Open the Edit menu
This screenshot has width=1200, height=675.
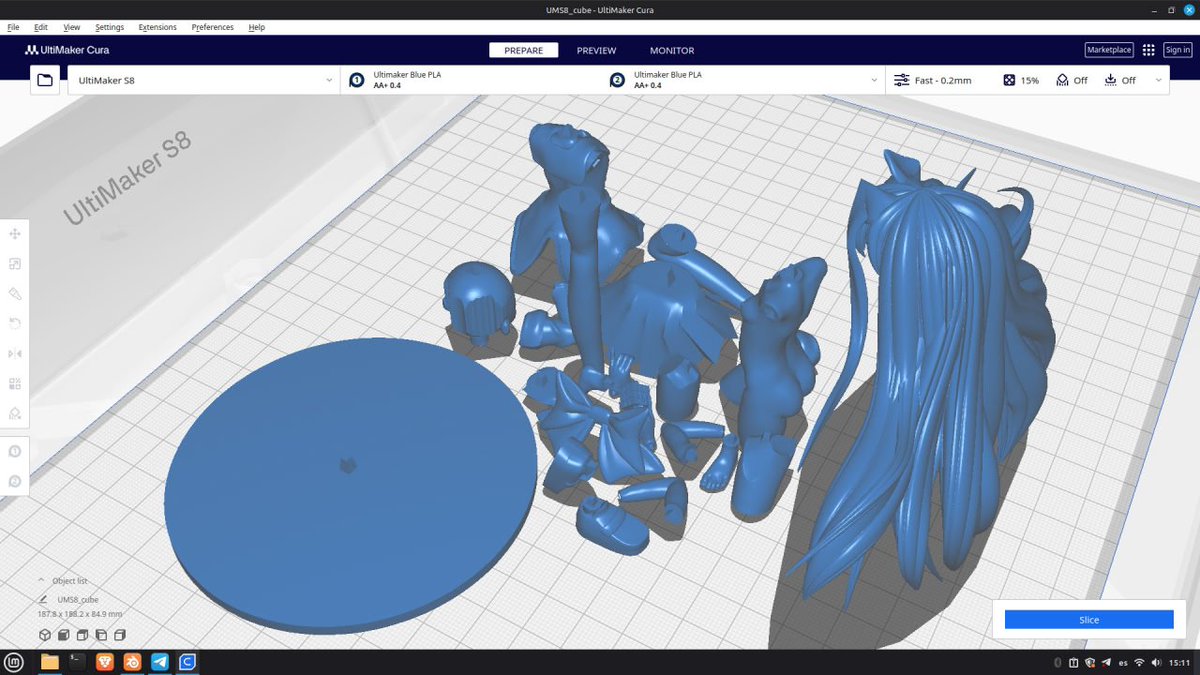(x=40, y=27)
